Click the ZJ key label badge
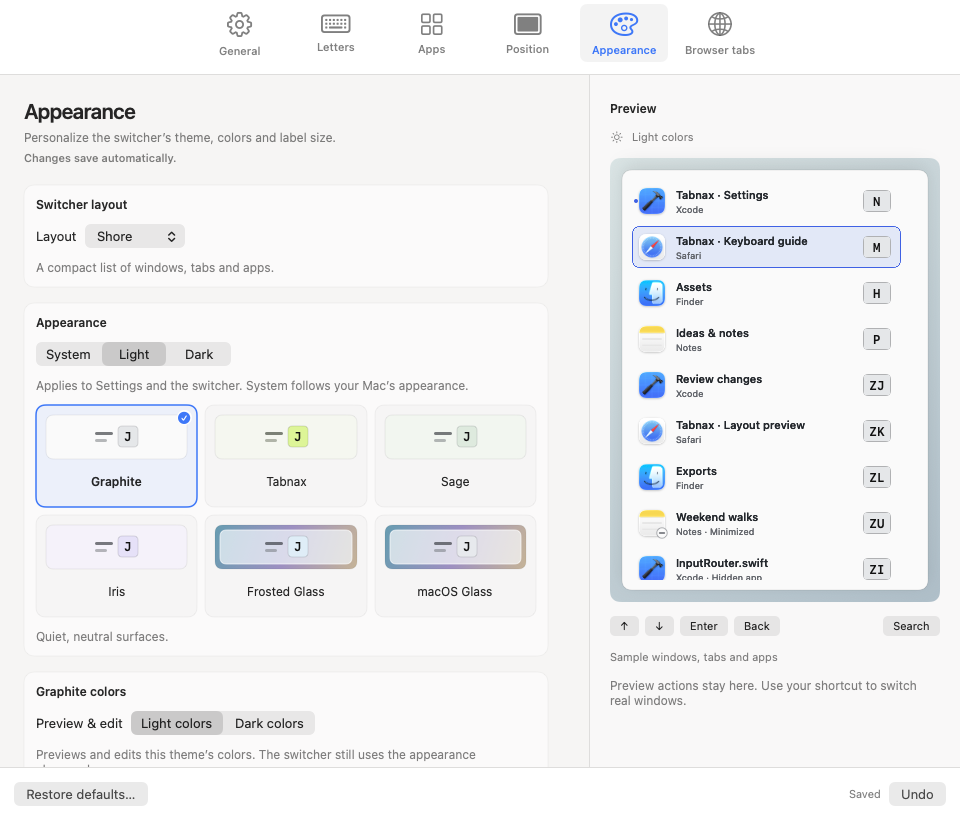 click(x=877, y=385)
